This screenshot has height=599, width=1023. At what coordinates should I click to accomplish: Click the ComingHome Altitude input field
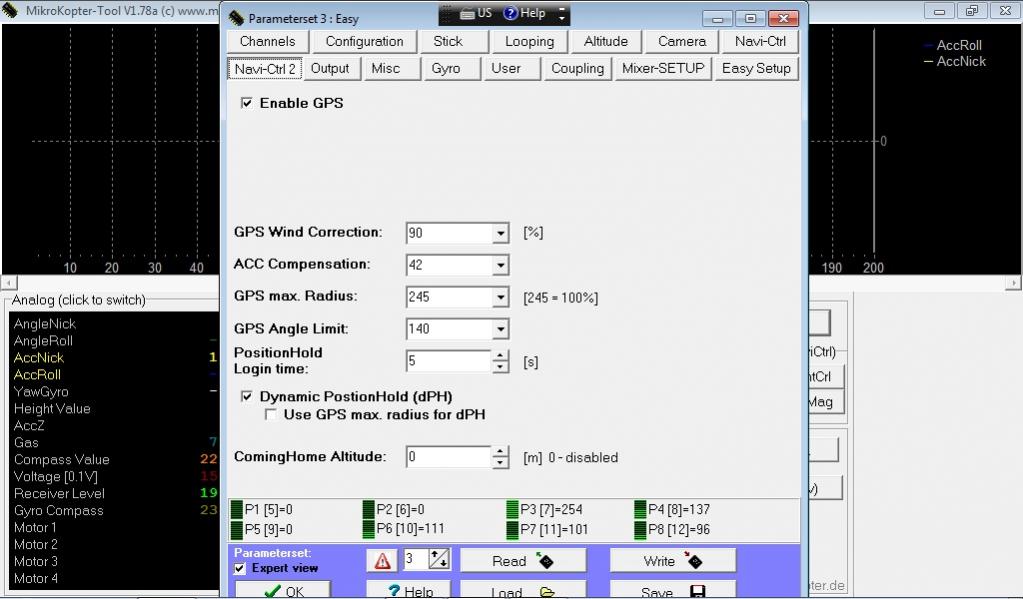(449, 457)
